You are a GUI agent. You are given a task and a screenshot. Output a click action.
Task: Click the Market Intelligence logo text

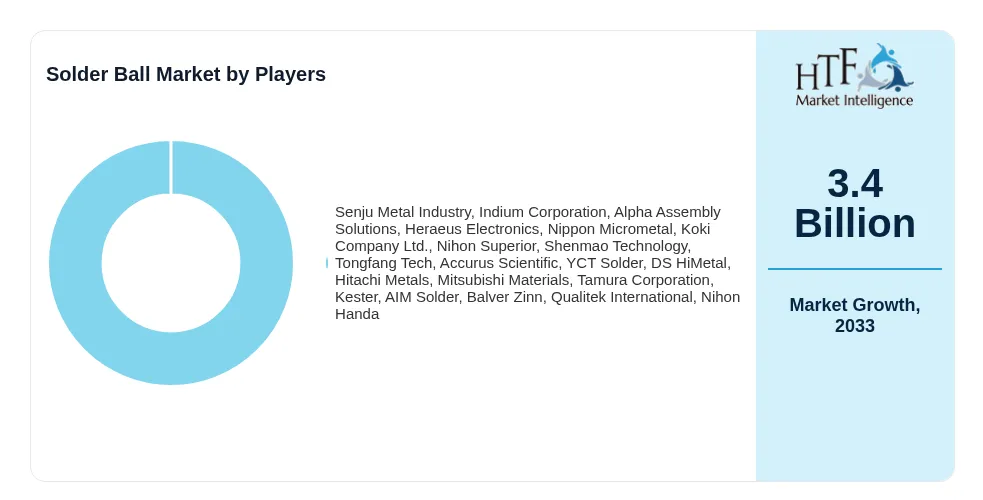coord(854,101)
